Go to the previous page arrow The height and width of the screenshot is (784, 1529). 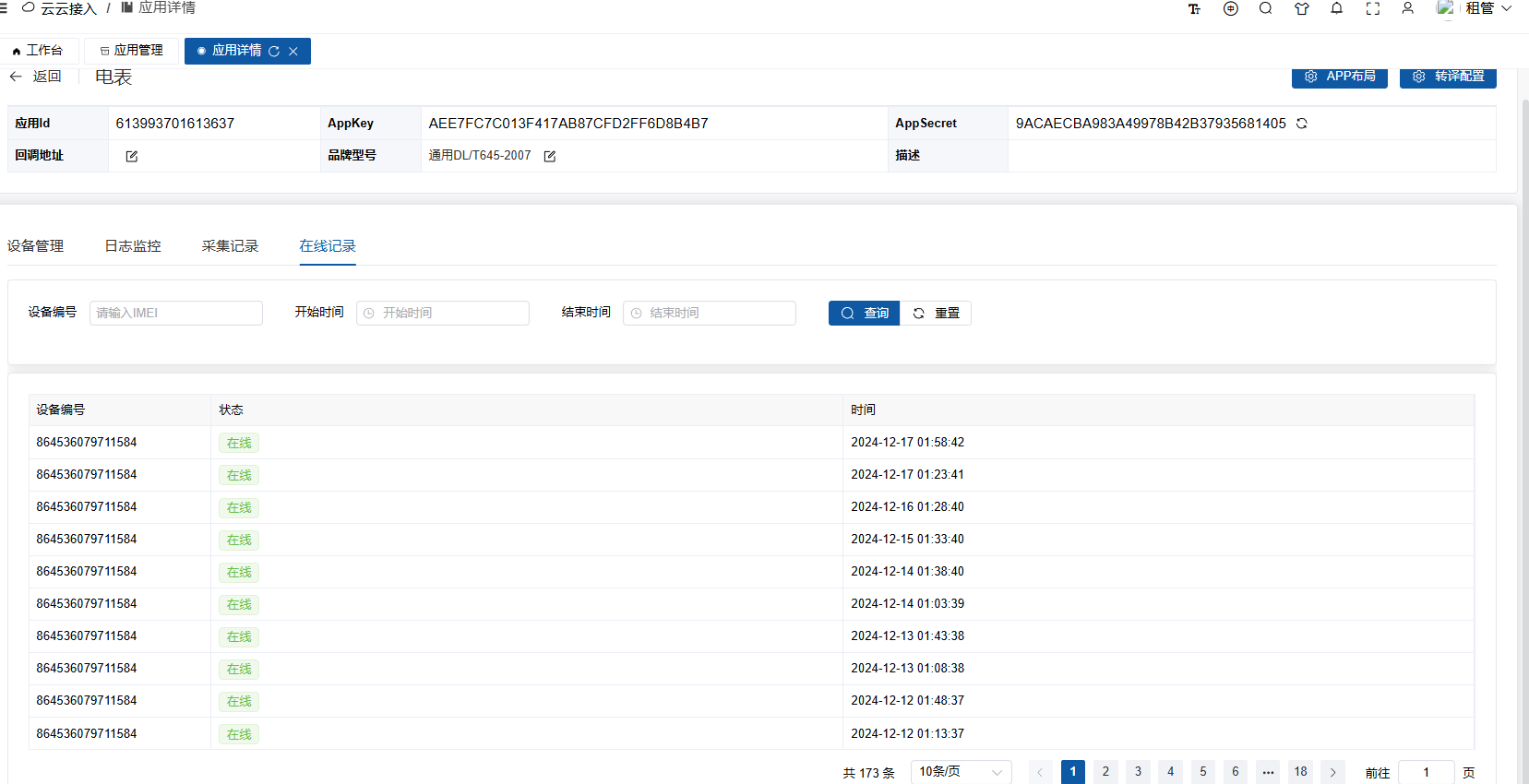pos(1040,772)
